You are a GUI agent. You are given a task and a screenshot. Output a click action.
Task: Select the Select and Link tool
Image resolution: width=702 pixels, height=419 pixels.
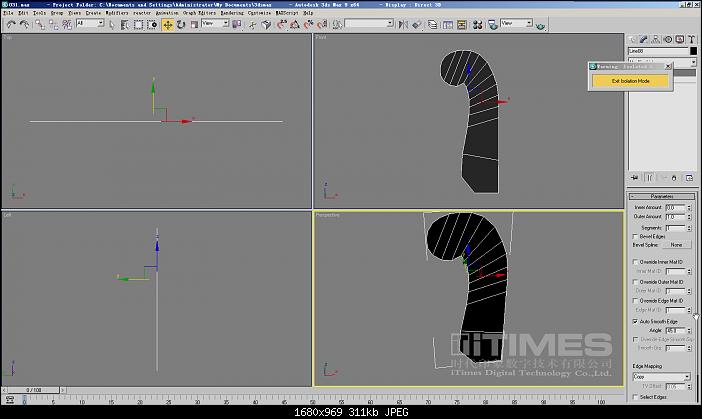point(40,25)
